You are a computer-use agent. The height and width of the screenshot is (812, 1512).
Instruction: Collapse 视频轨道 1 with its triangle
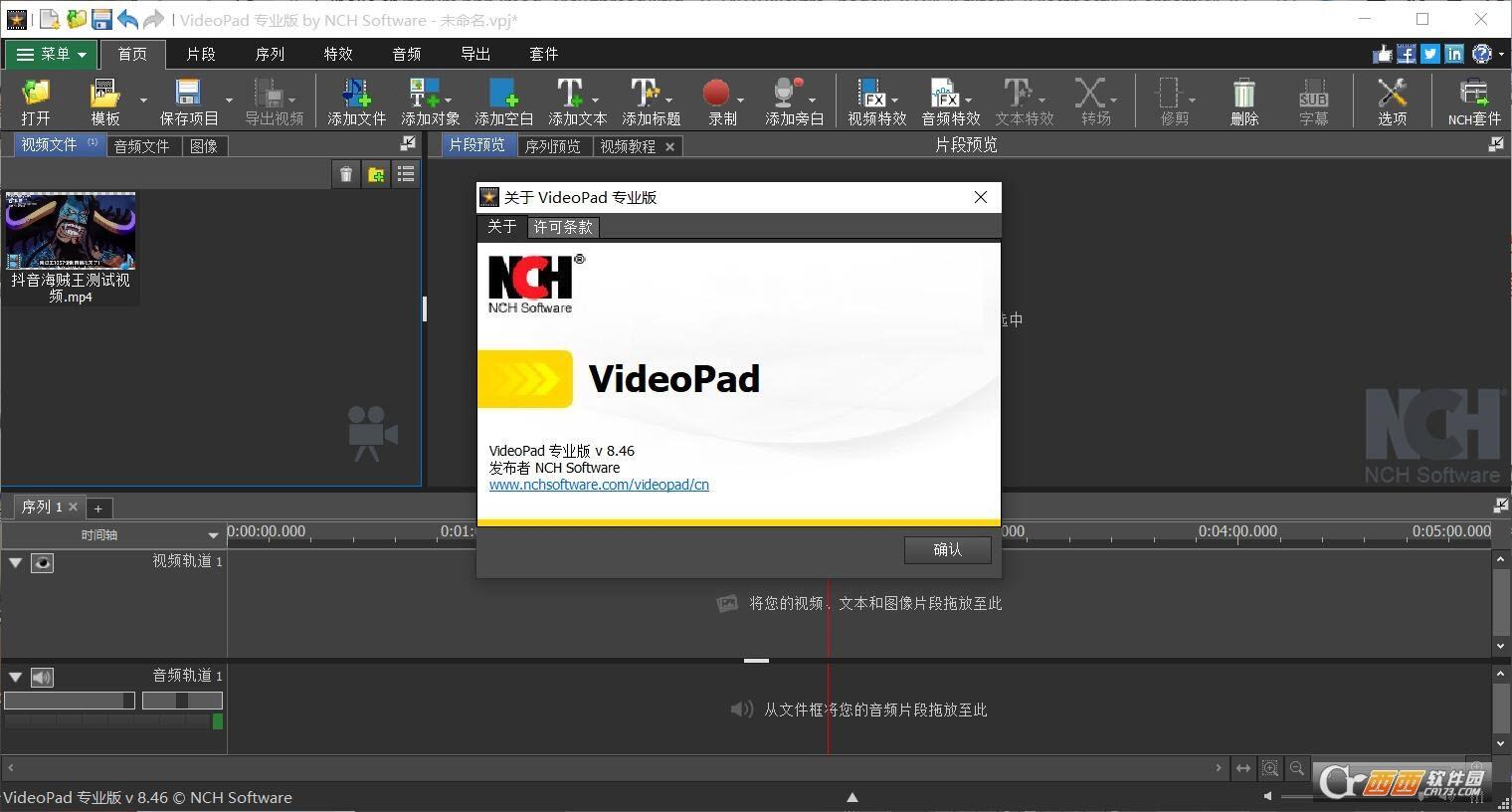coord(15,563)
